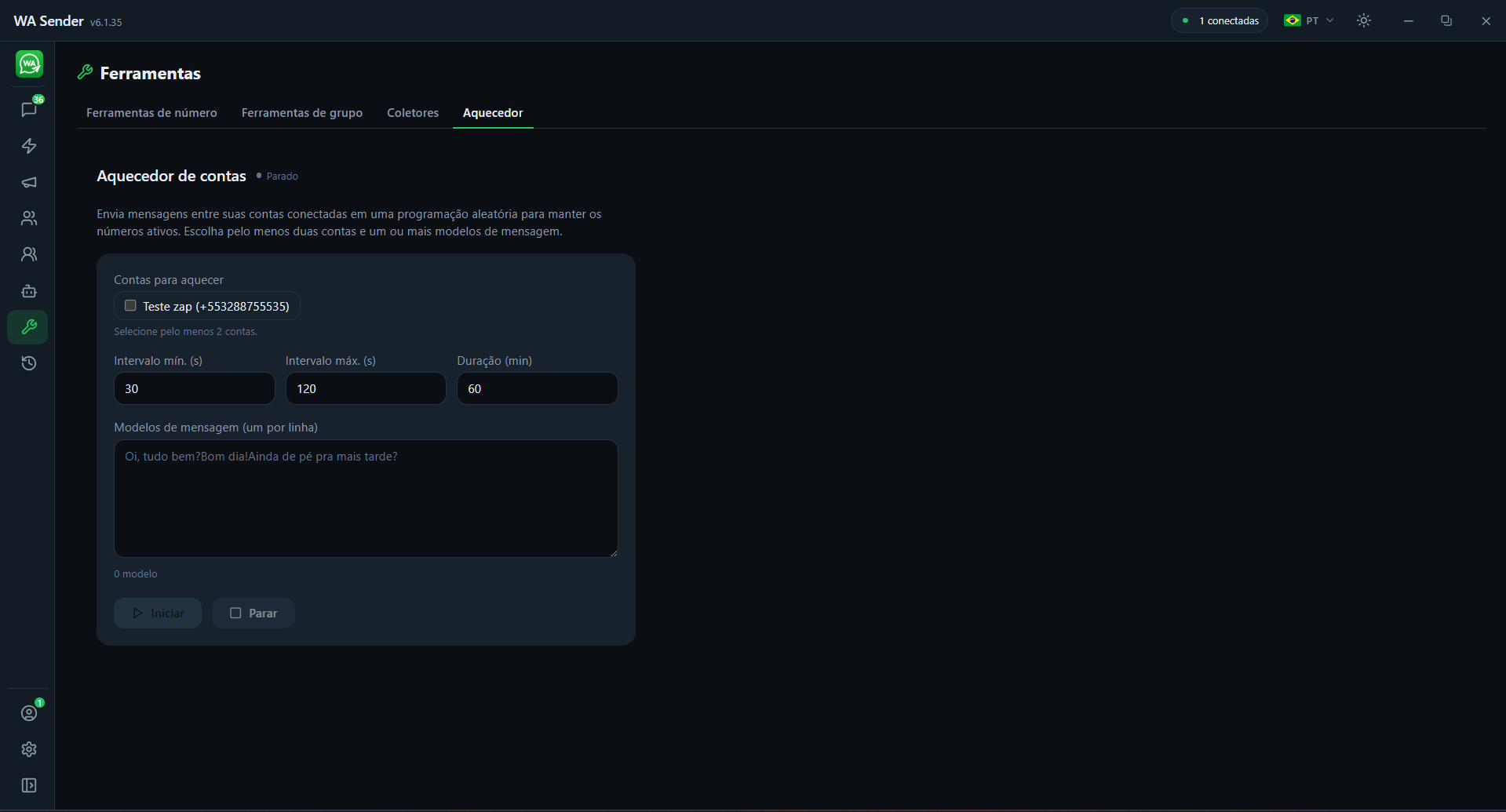Click the v6.1.35 version label

pyautogui.click(x=106, y=23)
